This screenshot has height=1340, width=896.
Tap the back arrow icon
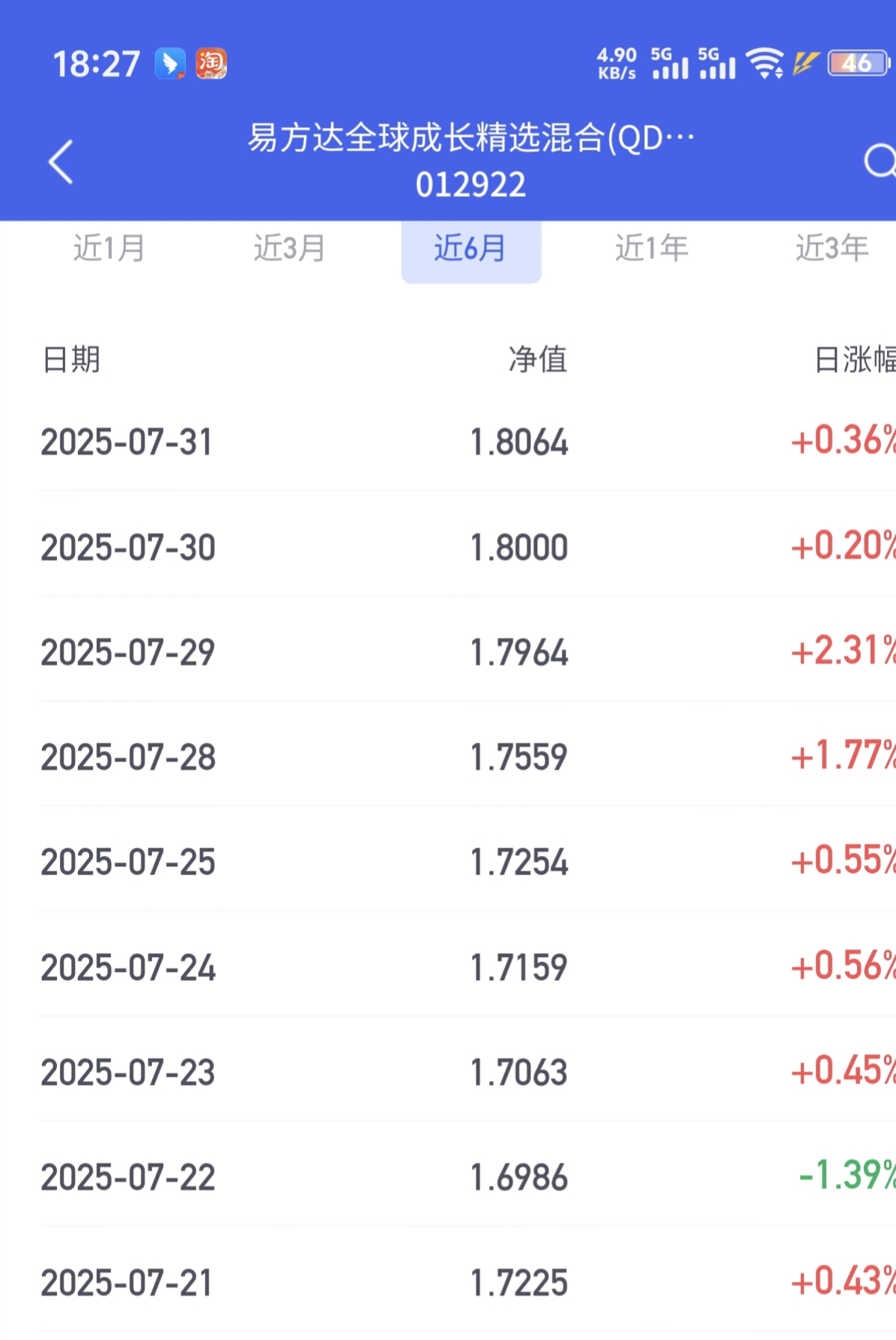click(x=61, y=161)
